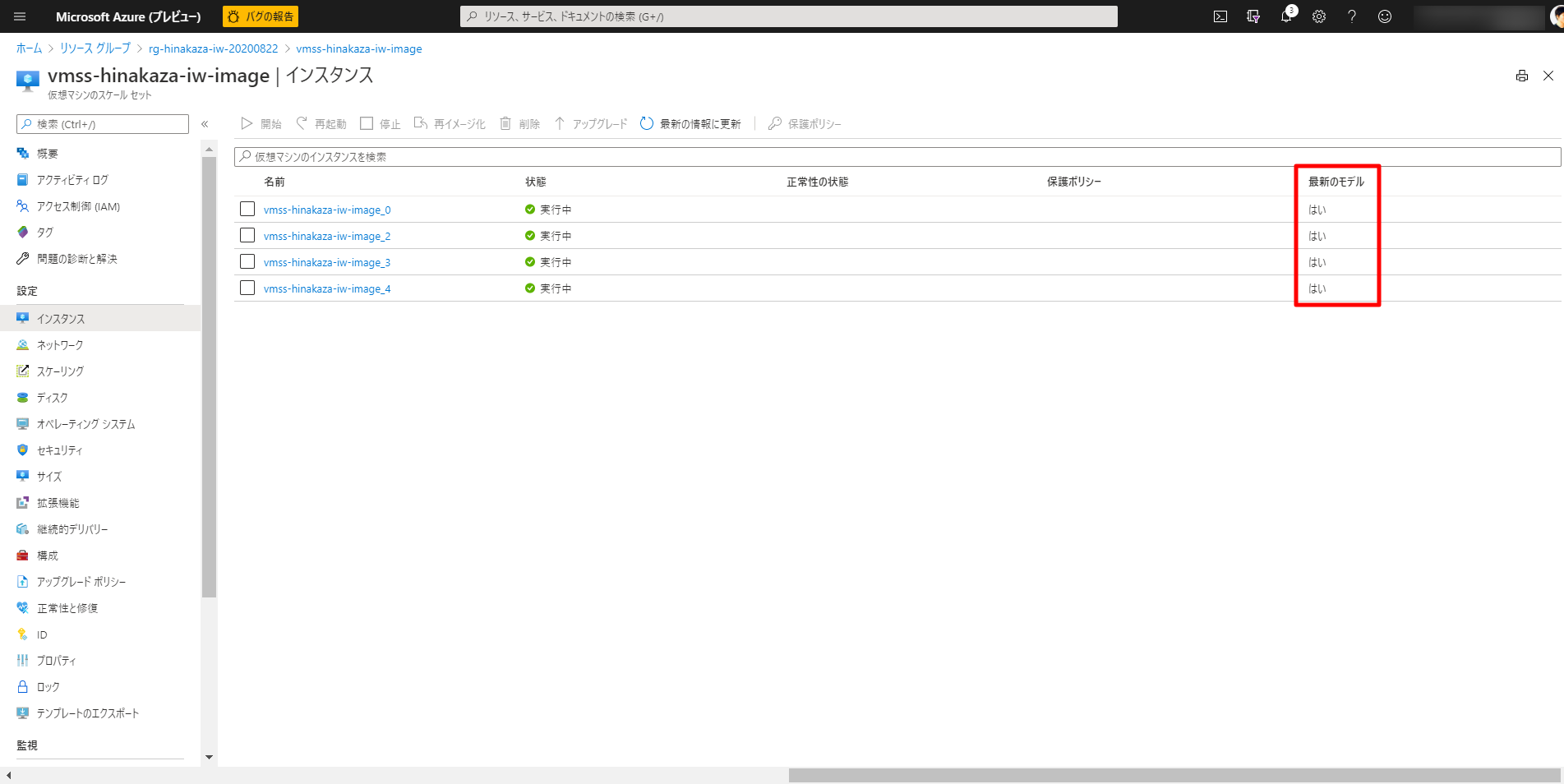Open セキュリティ menu item
This screenshot has height=784, width=1564.
(100, 450)
